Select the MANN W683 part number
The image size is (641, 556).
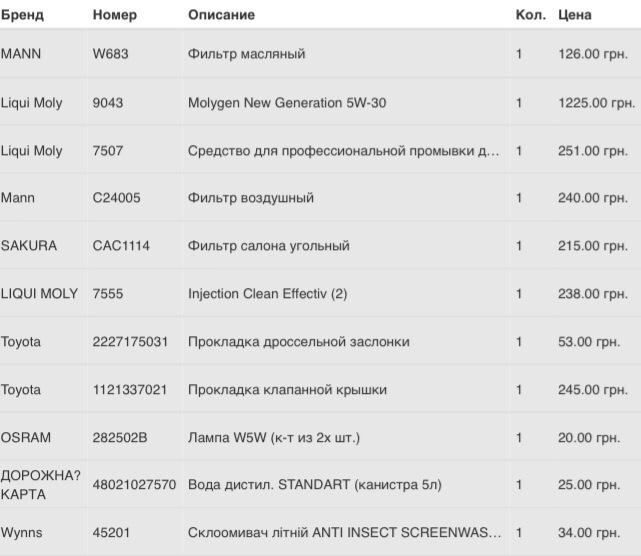point(111,54)
